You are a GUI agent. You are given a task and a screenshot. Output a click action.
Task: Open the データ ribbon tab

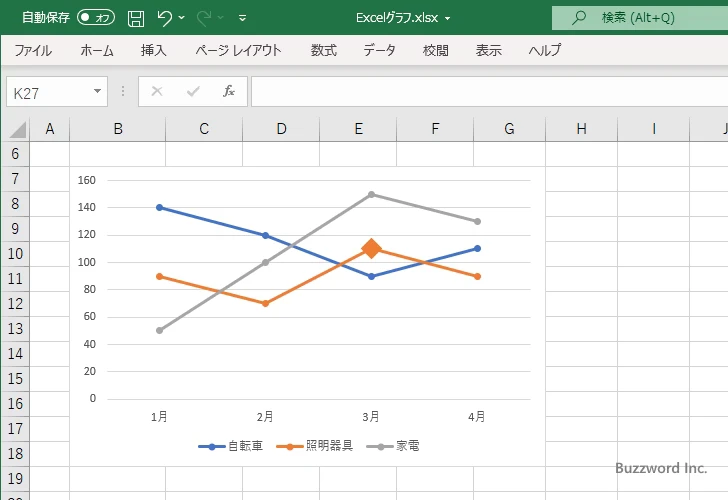[x=379, y=50]
